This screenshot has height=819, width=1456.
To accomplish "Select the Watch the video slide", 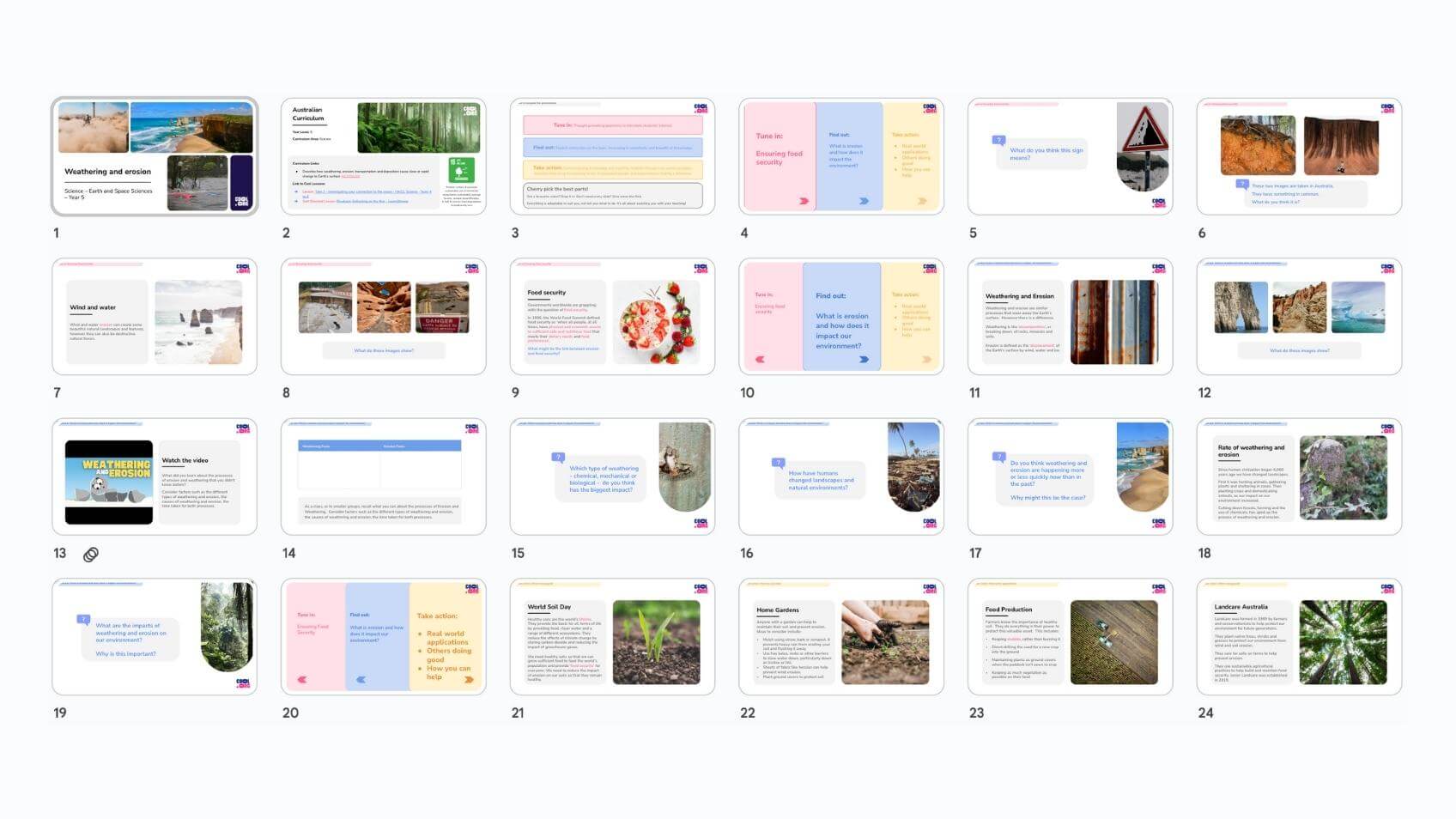I will pos(155,476).
